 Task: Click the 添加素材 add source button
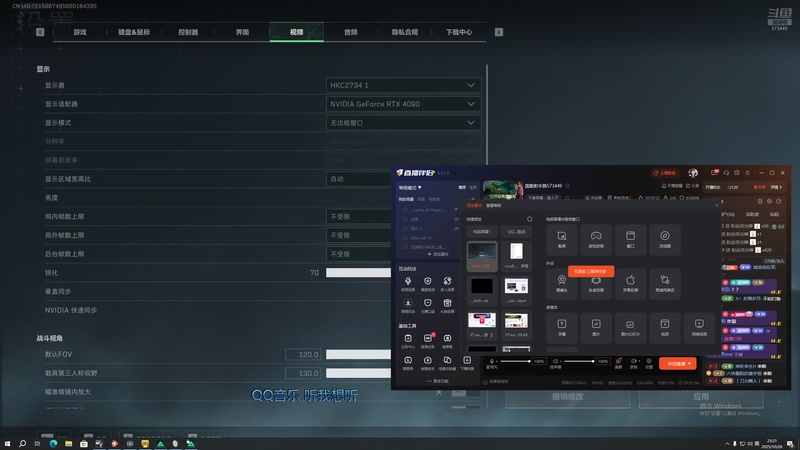click(x=438, y=254)
